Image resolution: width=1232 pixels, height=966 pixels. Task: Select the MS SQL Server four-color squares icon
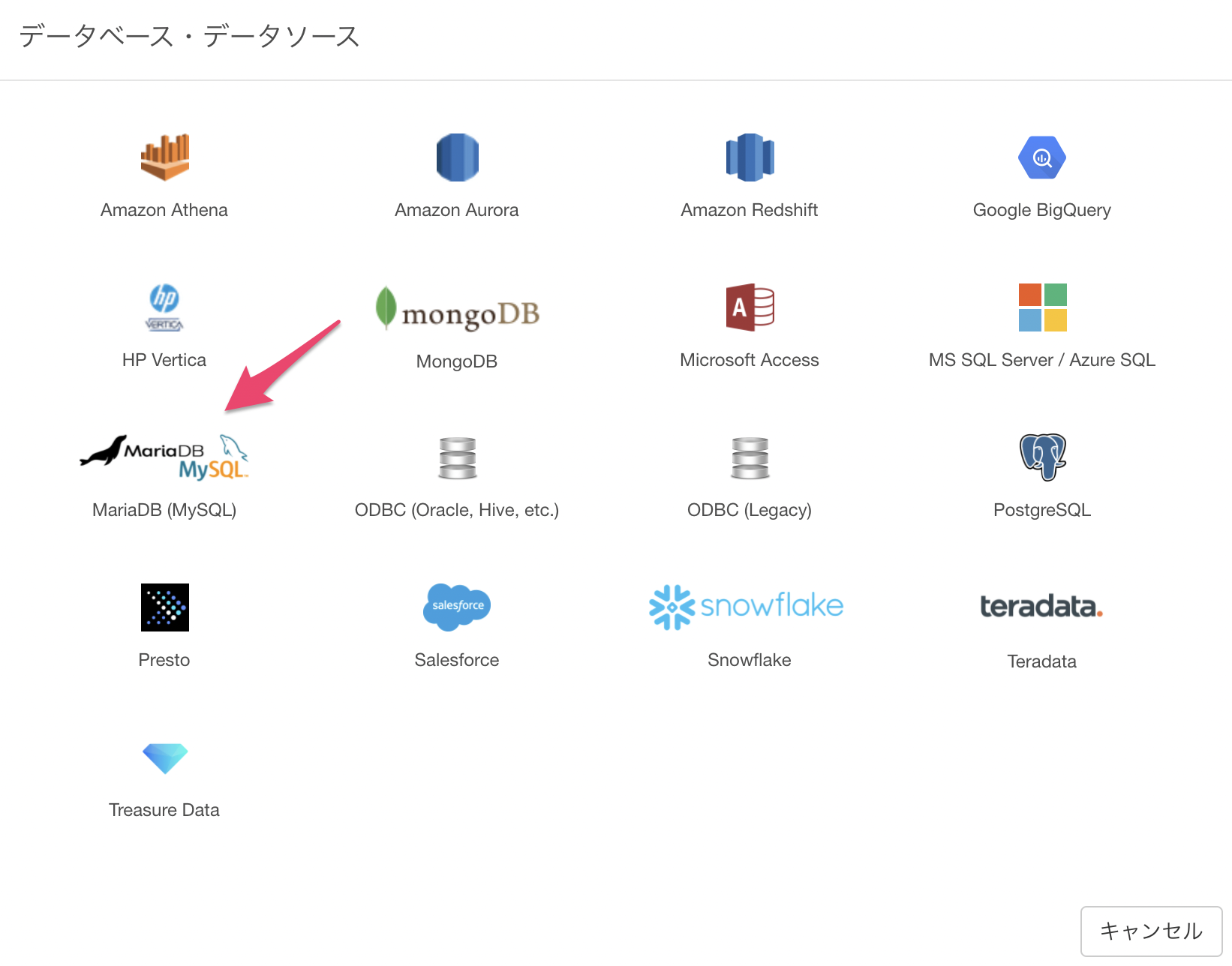point(1042,307)
